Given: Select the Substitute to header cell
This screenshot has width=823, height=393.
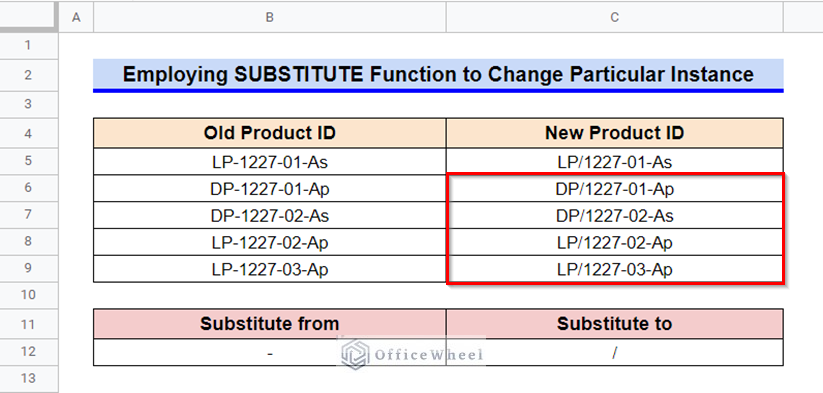Looking at the screenshot, I should [615, 324].
